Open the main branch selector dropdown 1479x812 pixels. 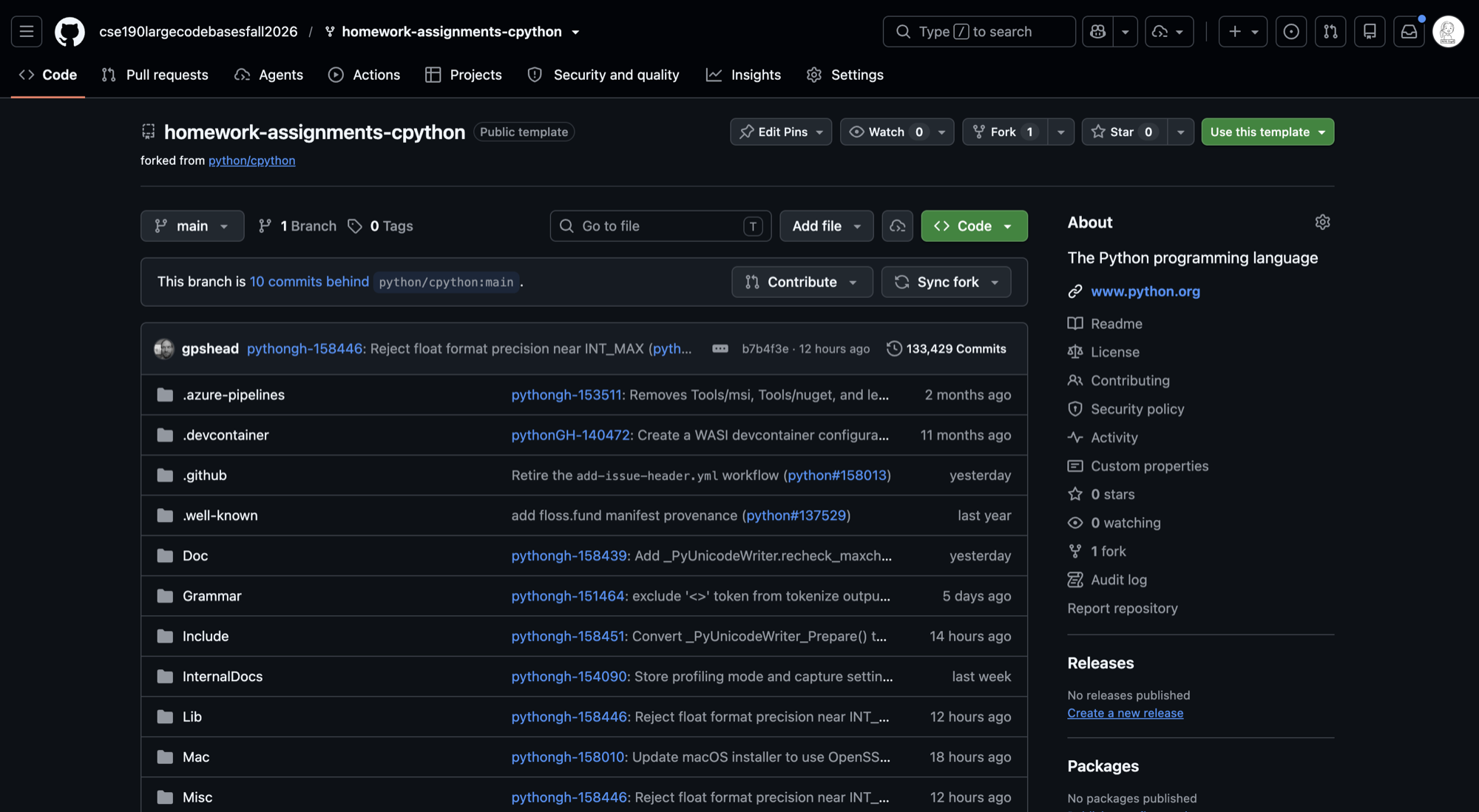192,226
